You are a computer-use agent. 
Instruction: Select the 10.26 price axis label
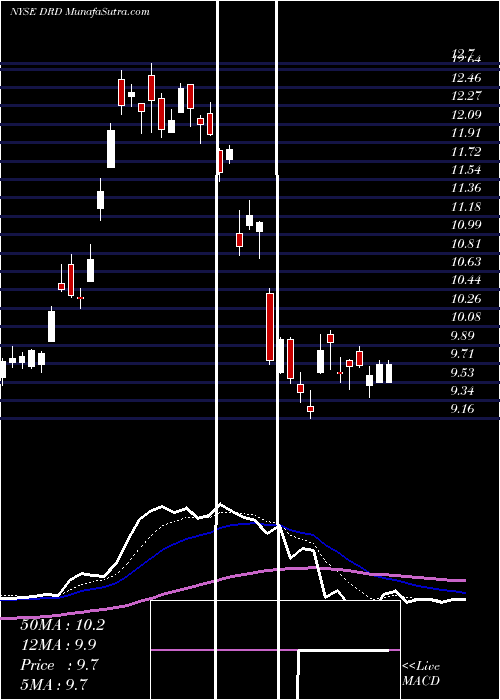point(466,299)
